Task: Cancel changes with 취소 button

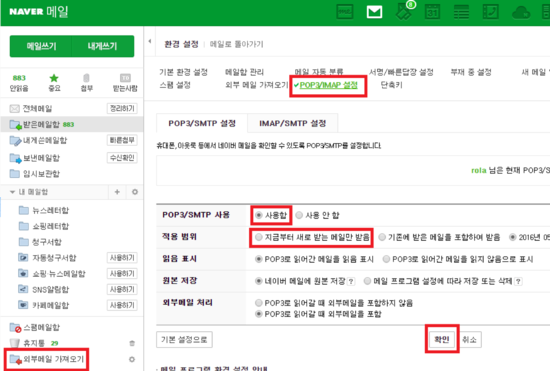Action: pos(469,339)
